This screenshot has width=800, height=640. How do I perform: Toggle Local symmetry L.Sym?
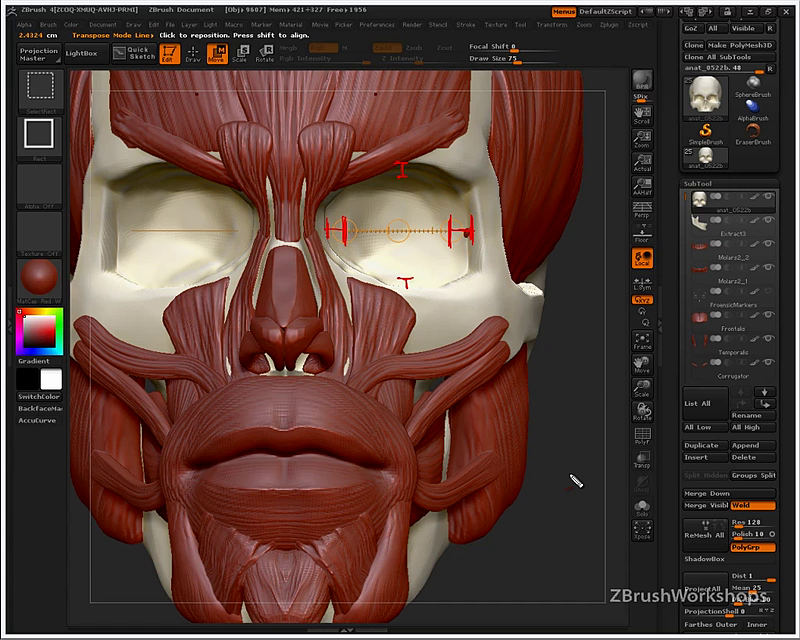tap(642, 282)
